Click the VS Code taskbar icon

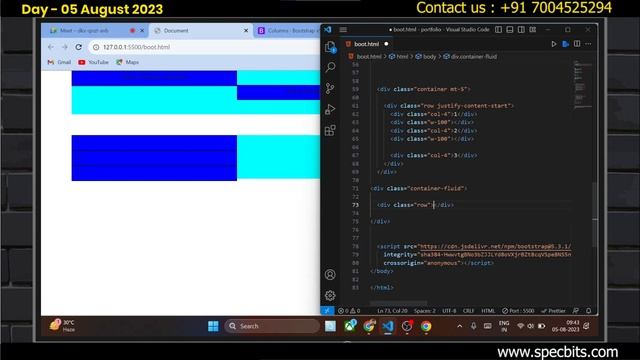[388, 326]
